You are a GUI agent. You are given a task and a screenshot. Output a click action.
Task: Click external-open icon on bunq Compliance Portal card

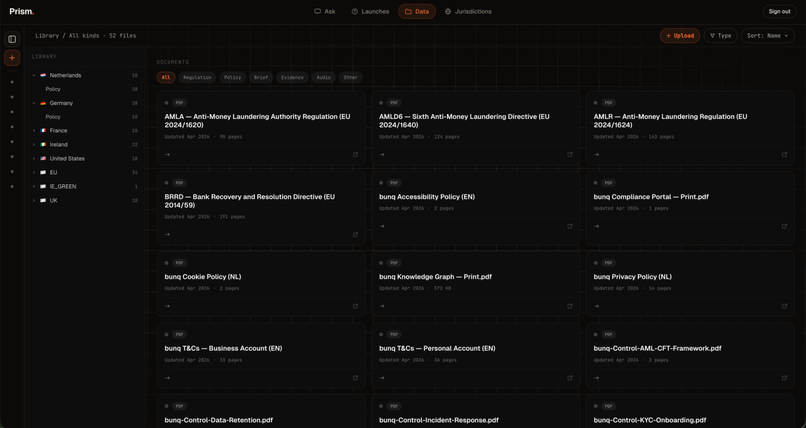[784, 227]
